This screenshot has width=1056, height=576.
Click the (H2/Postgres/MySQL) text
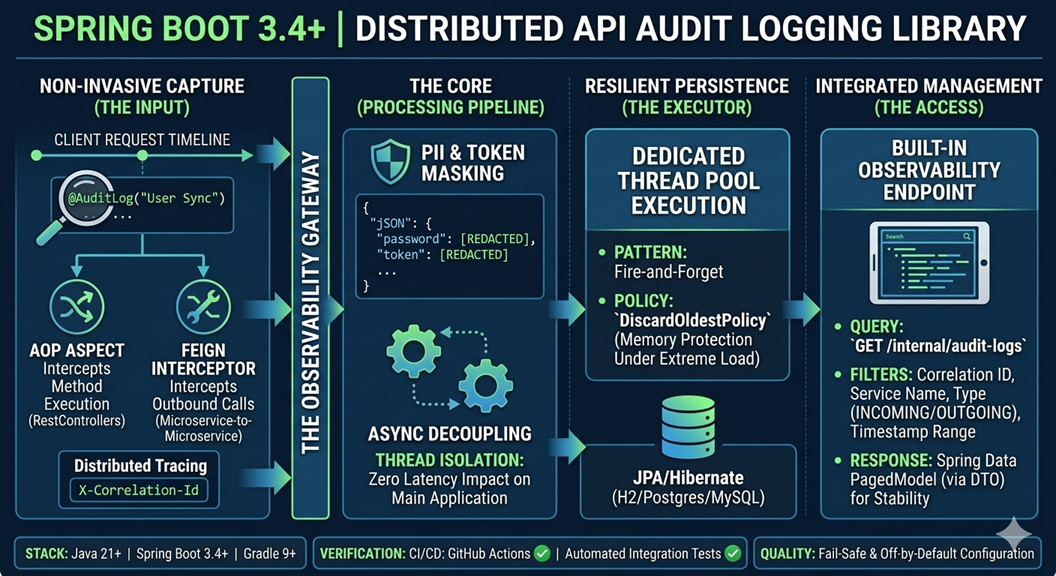click(688, 498)
